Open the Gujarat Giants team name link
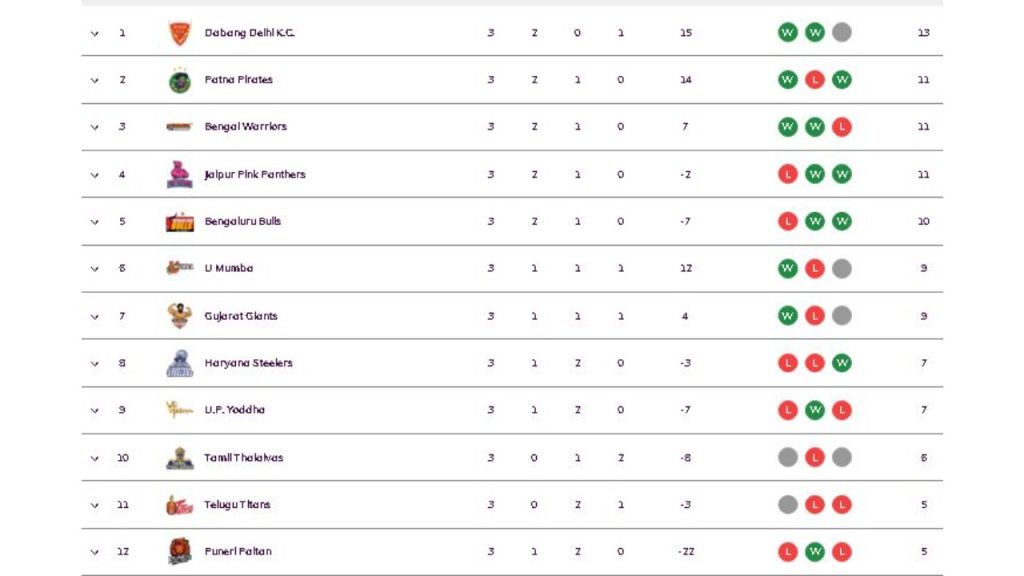The width and height of the screenshot is (1024, 576). (x=241, y=316)
